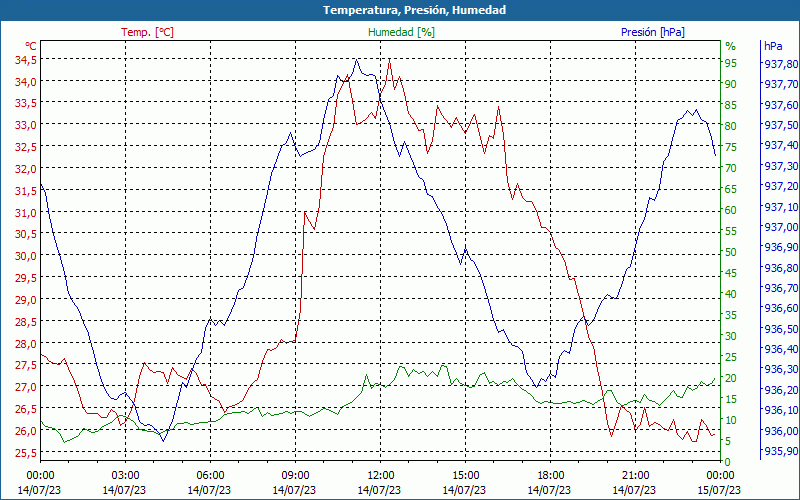Click the red '°C' unit label
Image resolution: width=800 pixels, height=500 pixels.
click(31, 46)
